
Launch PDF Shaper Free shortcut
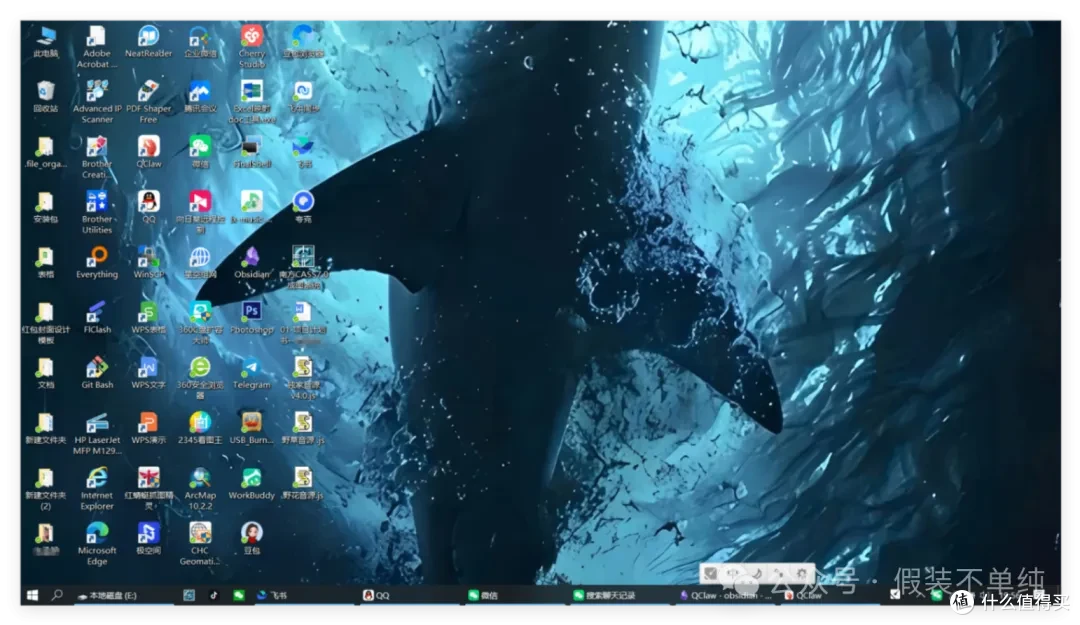tap(148, 101)
